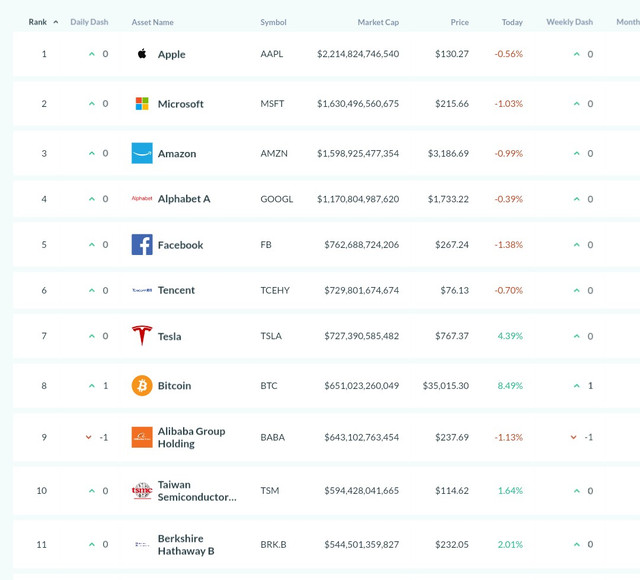The image size is (640, 580).
Task: Click Alibaba's Weekly Dash down arrow
Action: pos(573,437)
